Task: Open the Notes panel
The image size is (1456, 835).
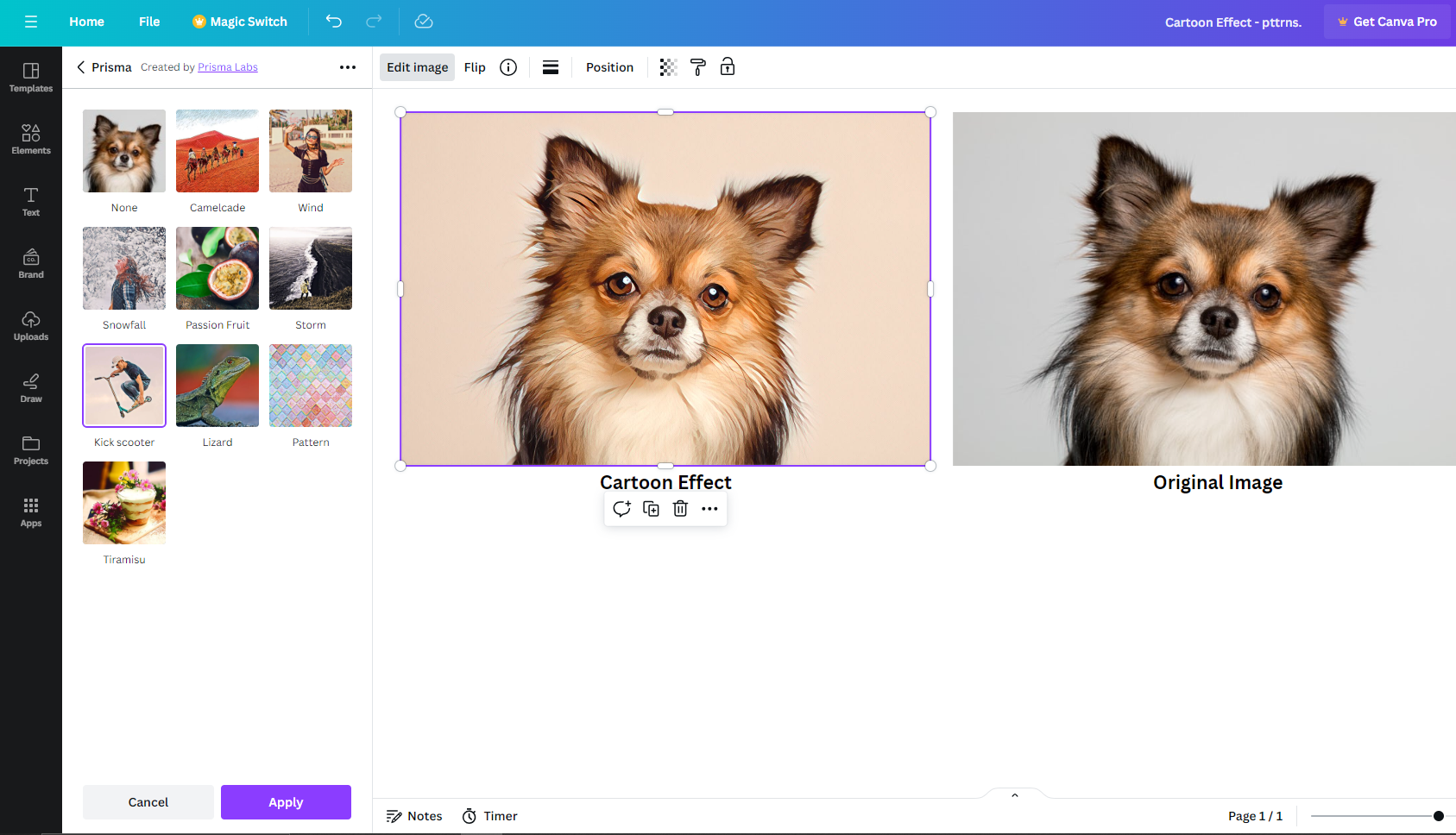Action: coord(414,816)
